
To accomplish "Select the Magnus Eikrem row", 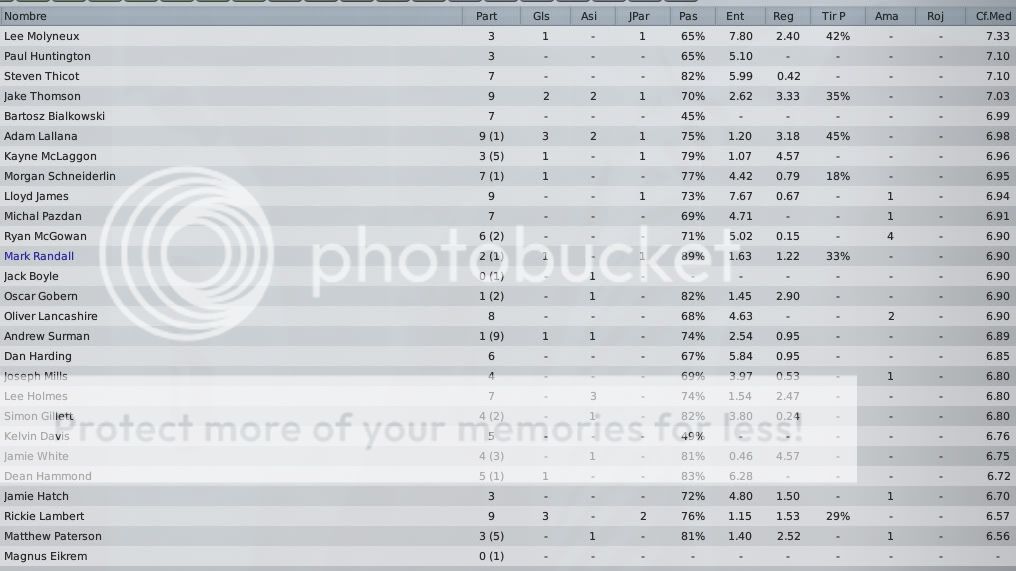I will click(x=45, y=556).
